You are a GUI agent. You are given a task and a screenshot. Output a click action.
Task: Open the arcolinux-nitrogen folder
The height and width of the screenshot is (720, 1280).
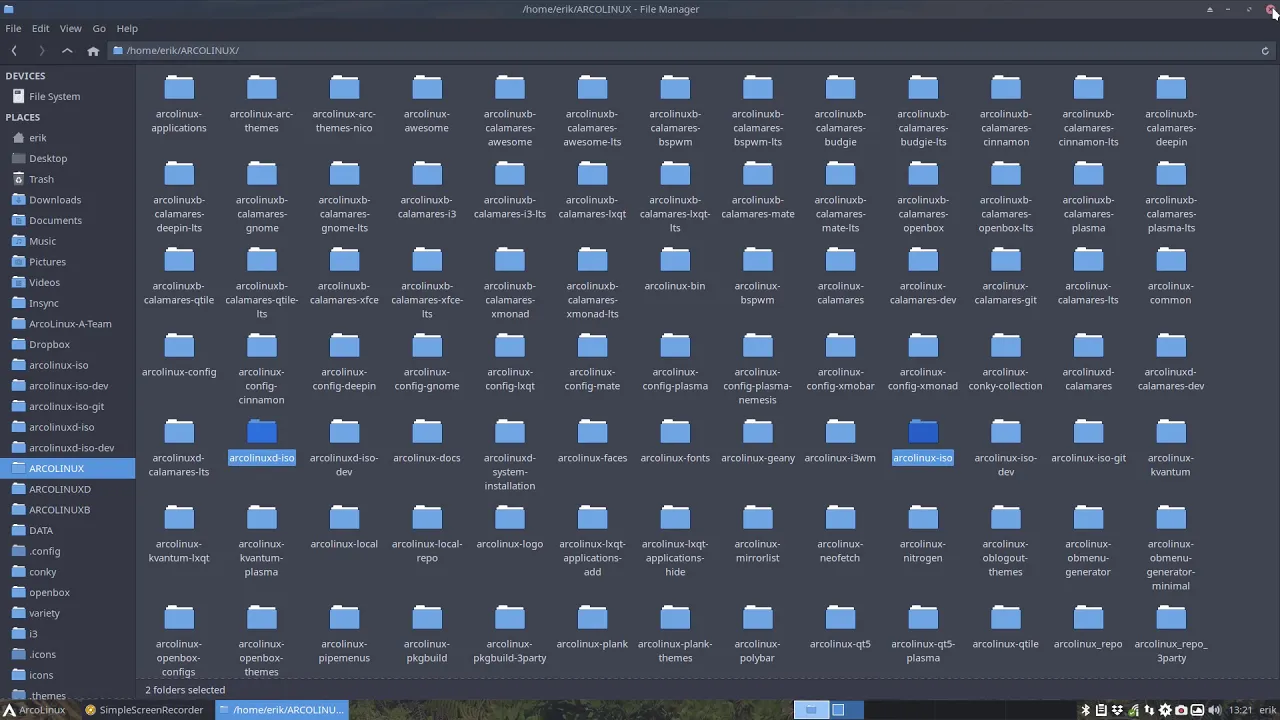923,534
